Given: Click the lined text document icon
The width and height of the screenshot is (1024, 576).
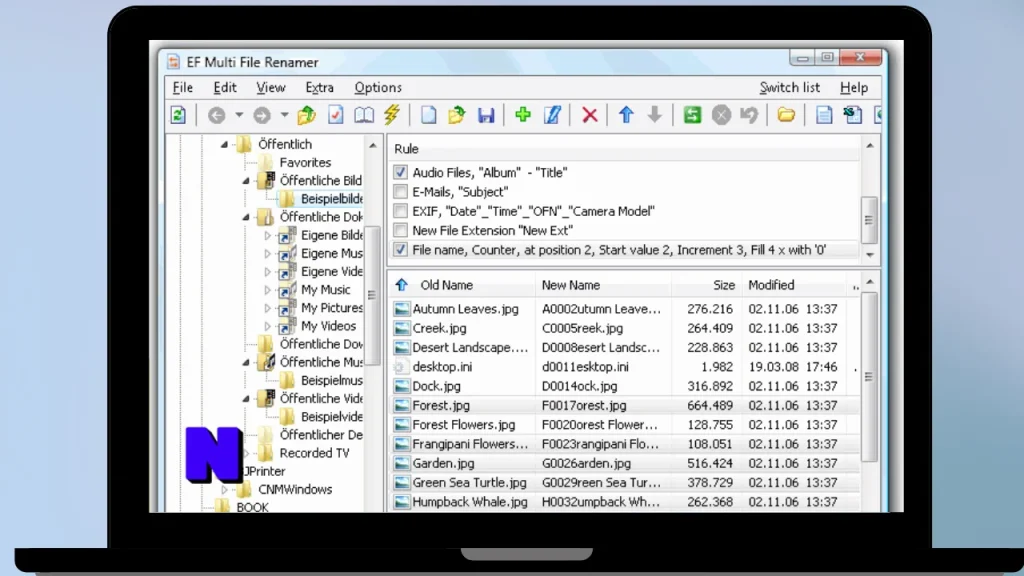Looking at the screenshot, I should tap(824, 116).
